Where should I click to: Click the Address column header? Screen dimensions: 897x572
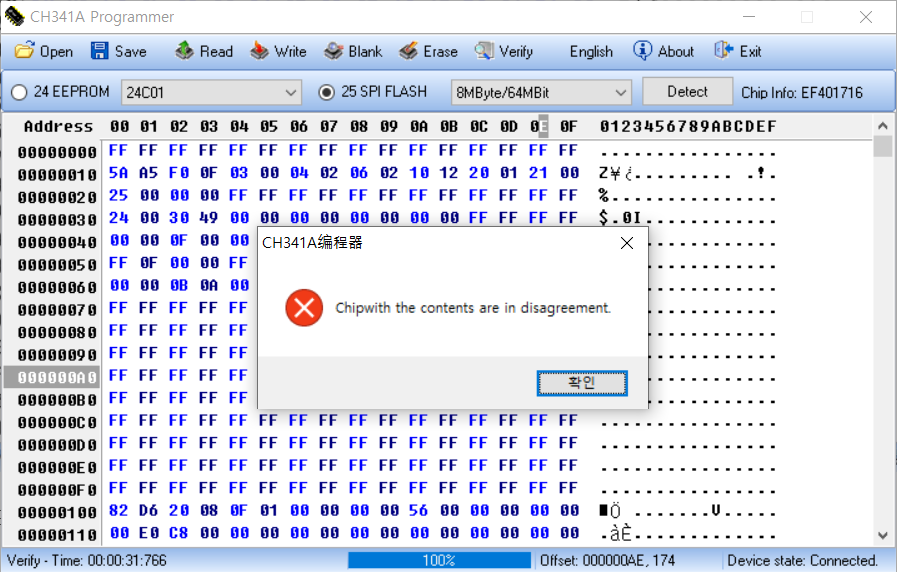58,126
